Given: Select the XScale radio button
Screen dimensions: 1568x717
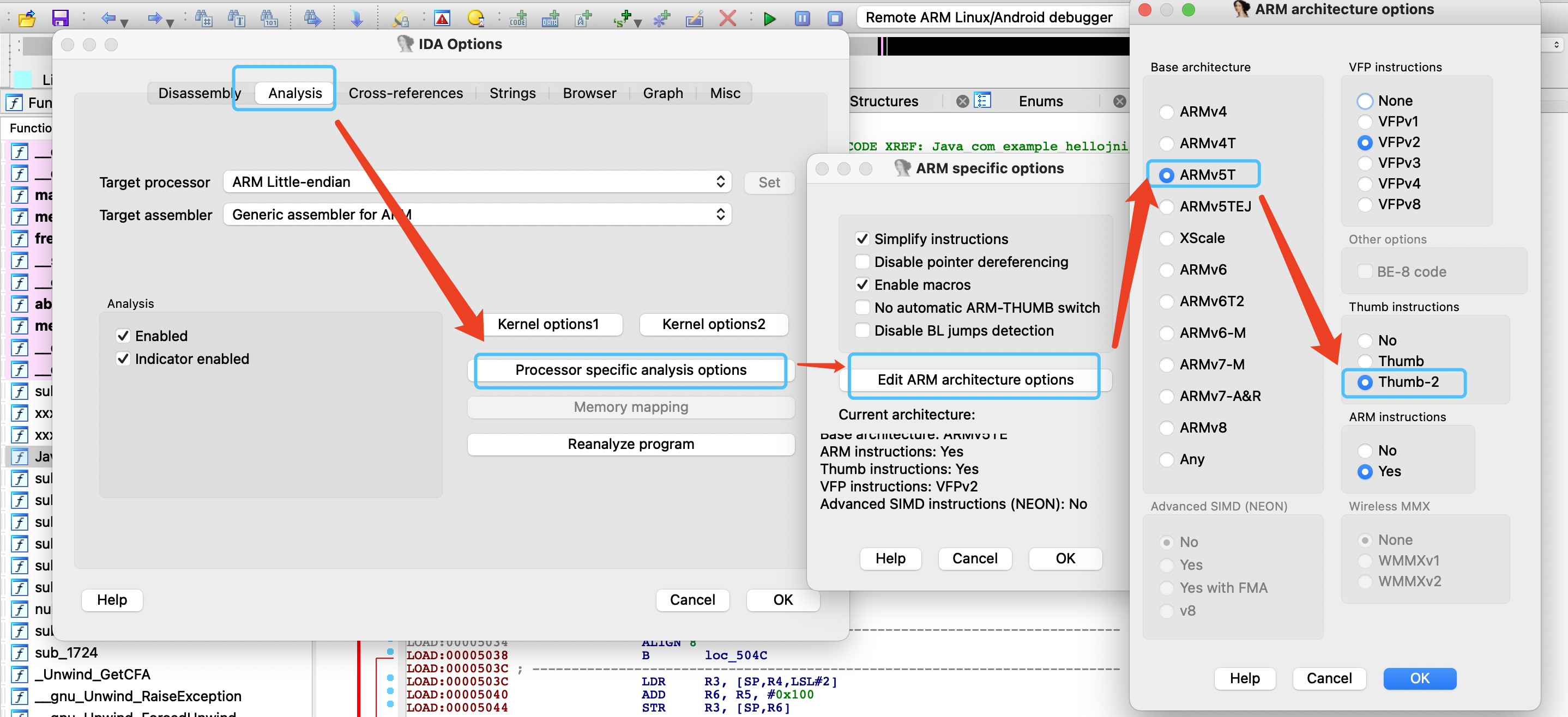Looking at the screenshot, I should tap(1166, 239).
